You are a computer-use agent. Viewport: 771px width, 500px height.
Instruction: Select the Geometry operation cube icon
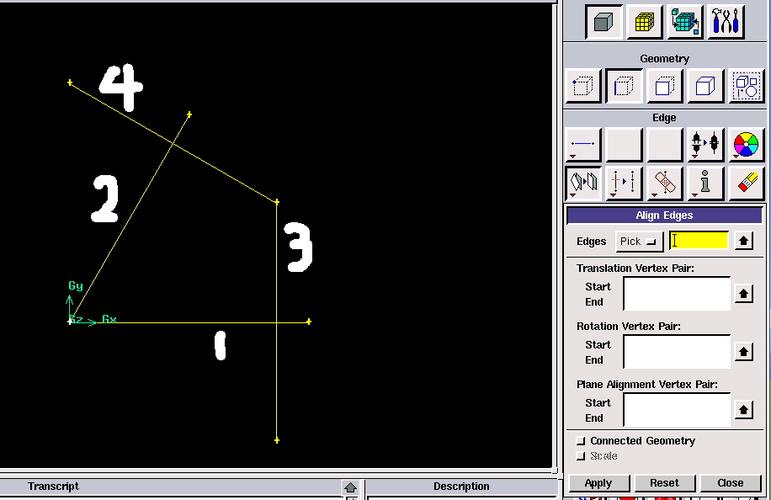[x=602, y=22]
